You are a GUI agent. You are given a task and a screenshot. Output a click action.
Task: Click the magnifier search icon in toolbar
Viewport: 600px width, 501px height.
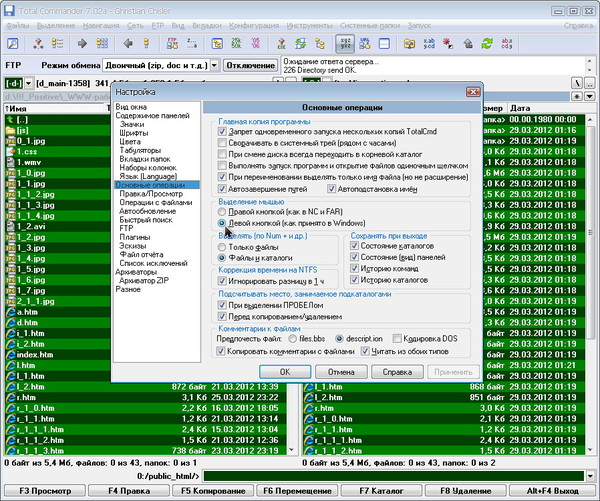(x=13, y=43)
